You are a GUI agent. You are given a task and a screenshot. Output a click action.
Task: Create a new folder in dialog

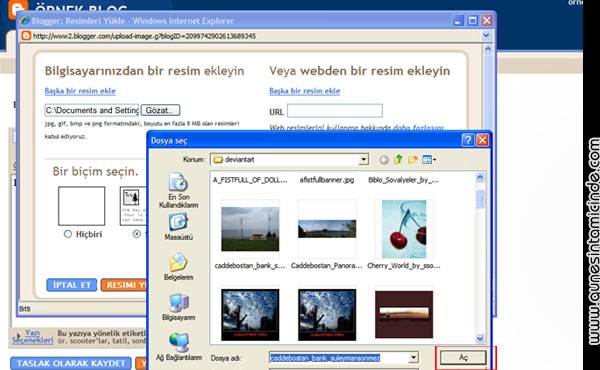click(412, 160)
